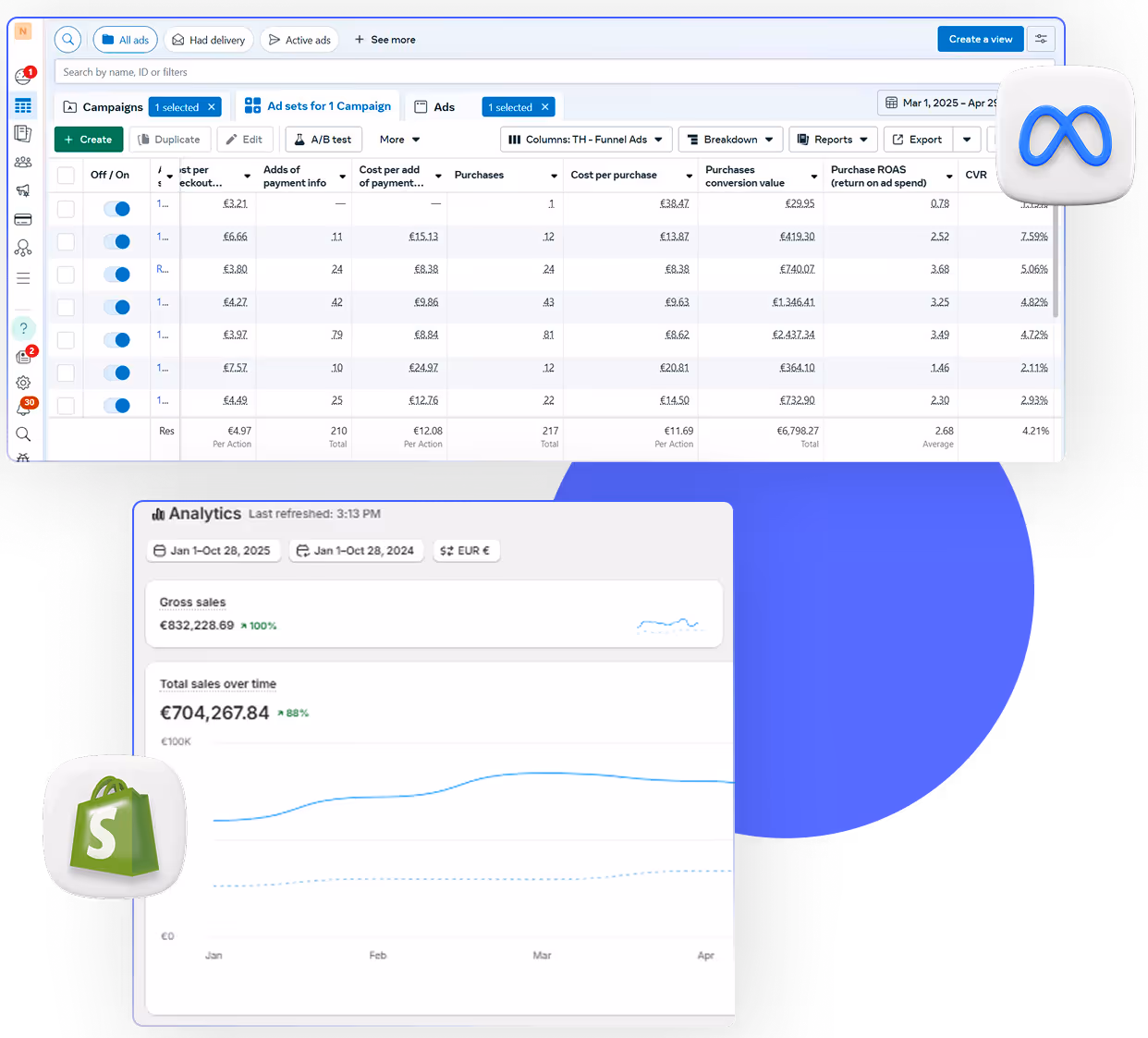Expand the Columns: TH - Funnel Ads dropdown
This screenshot has height=1038, width=1148.
pos(585,139)
